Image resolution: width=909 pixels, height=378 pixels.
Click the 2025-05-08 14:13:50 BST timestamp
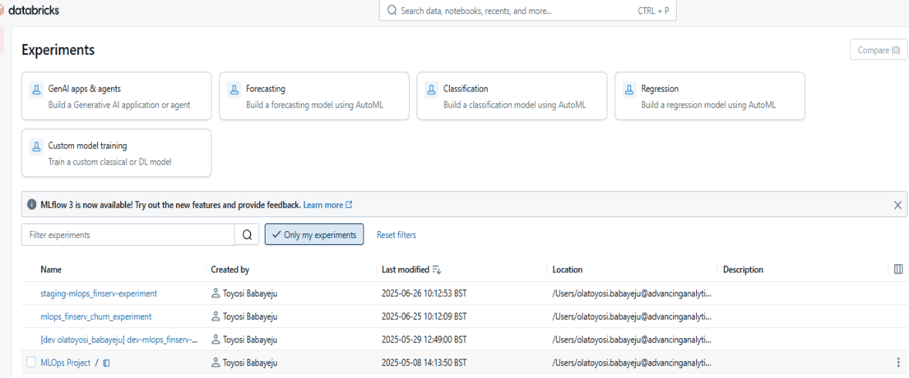pyautogui.click(x=424, y=363)
